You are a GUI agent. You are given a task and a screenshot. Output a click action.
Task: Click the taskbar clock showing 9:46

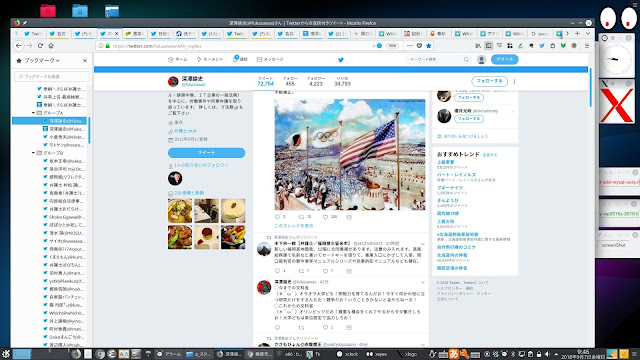583,354
